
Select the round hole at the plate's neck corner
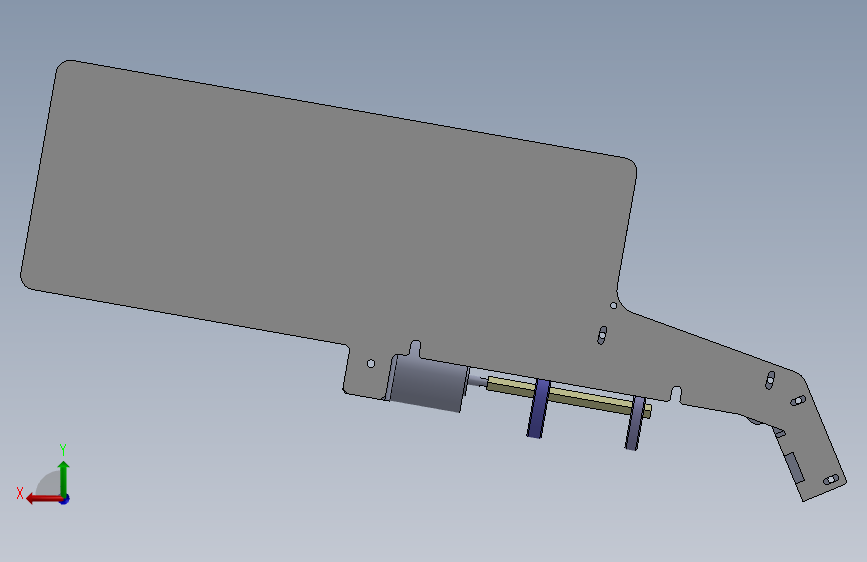tap(613, 305)
